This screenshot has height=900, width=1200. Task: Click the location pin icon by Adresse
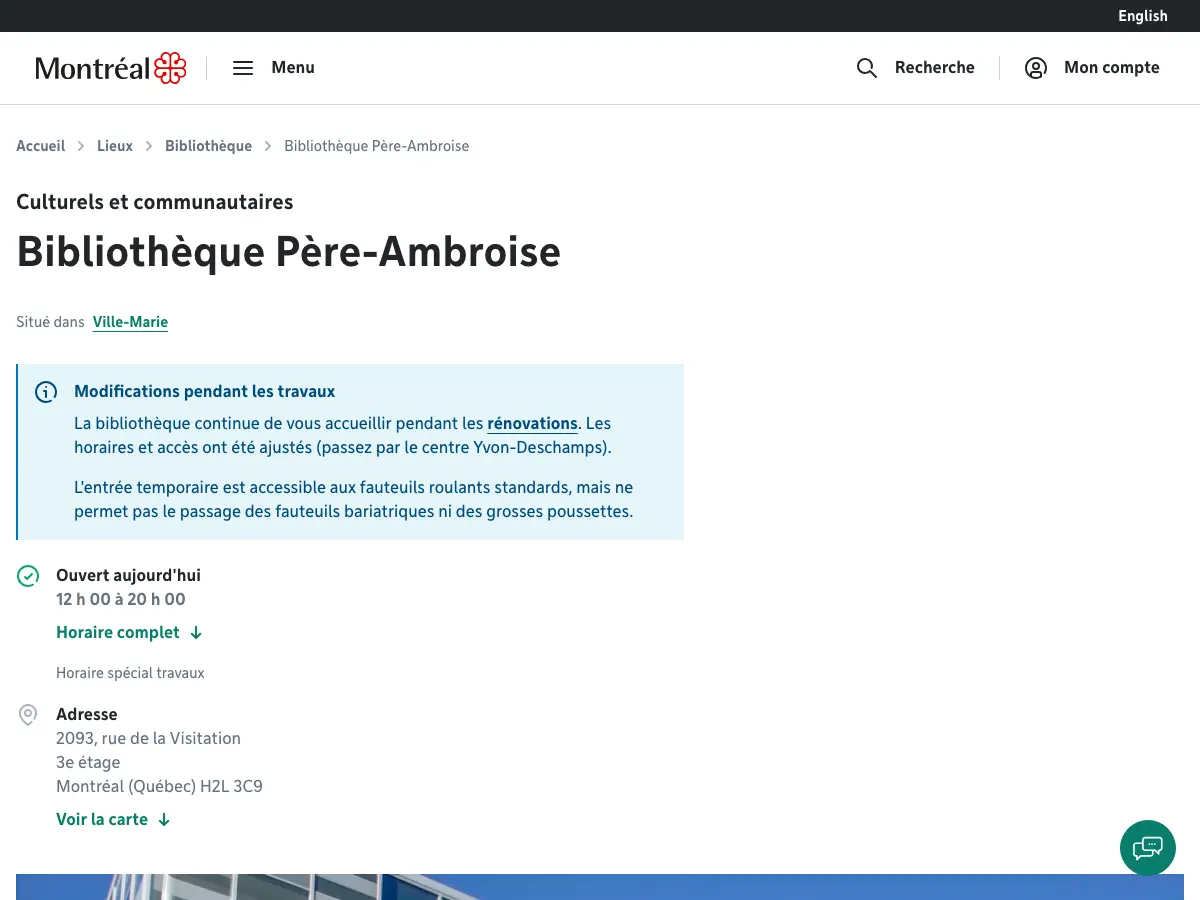point(28,715)
